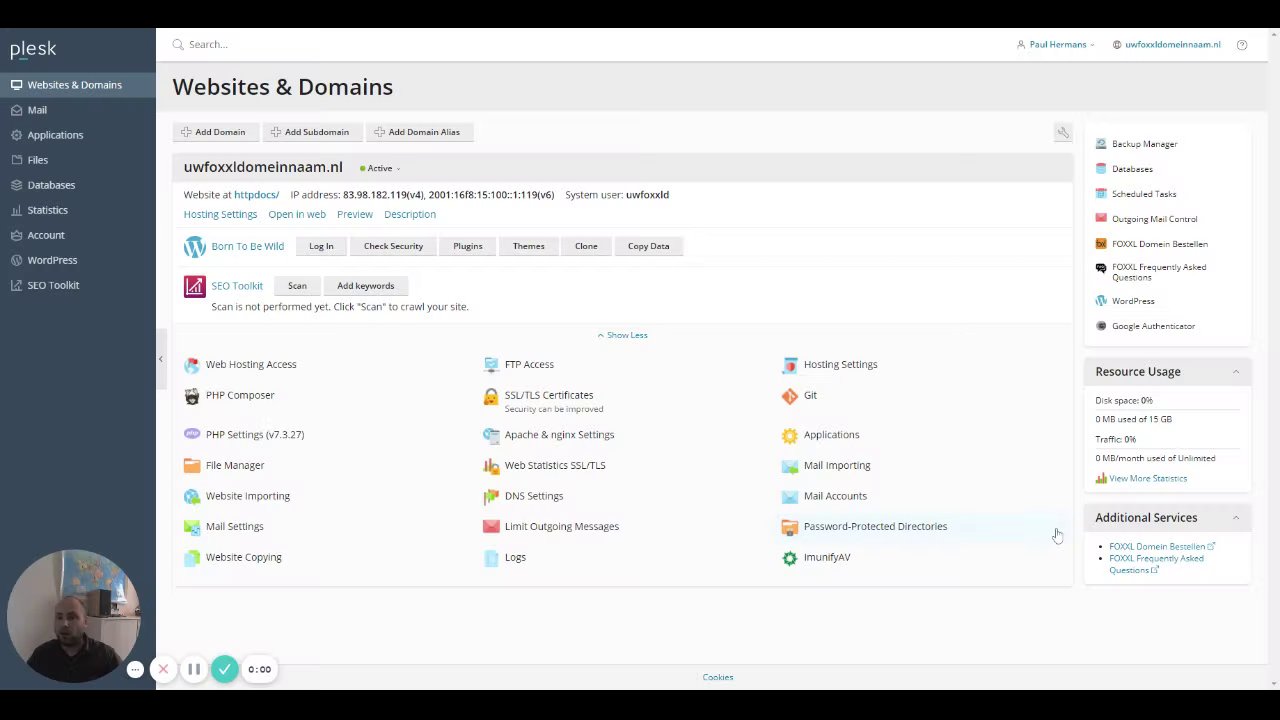Click the Clone button

click(x=586, y=246)
